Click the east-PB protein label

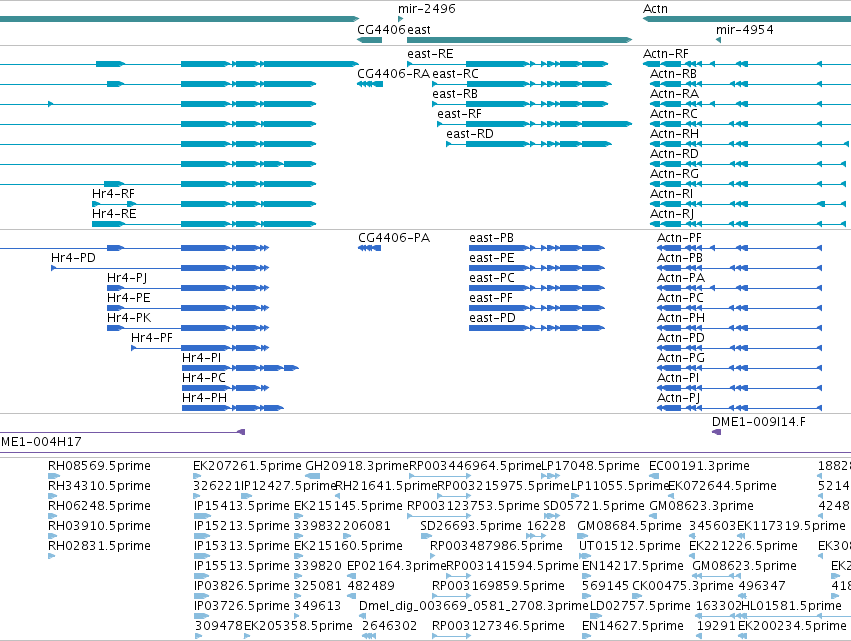pos(492,238)
